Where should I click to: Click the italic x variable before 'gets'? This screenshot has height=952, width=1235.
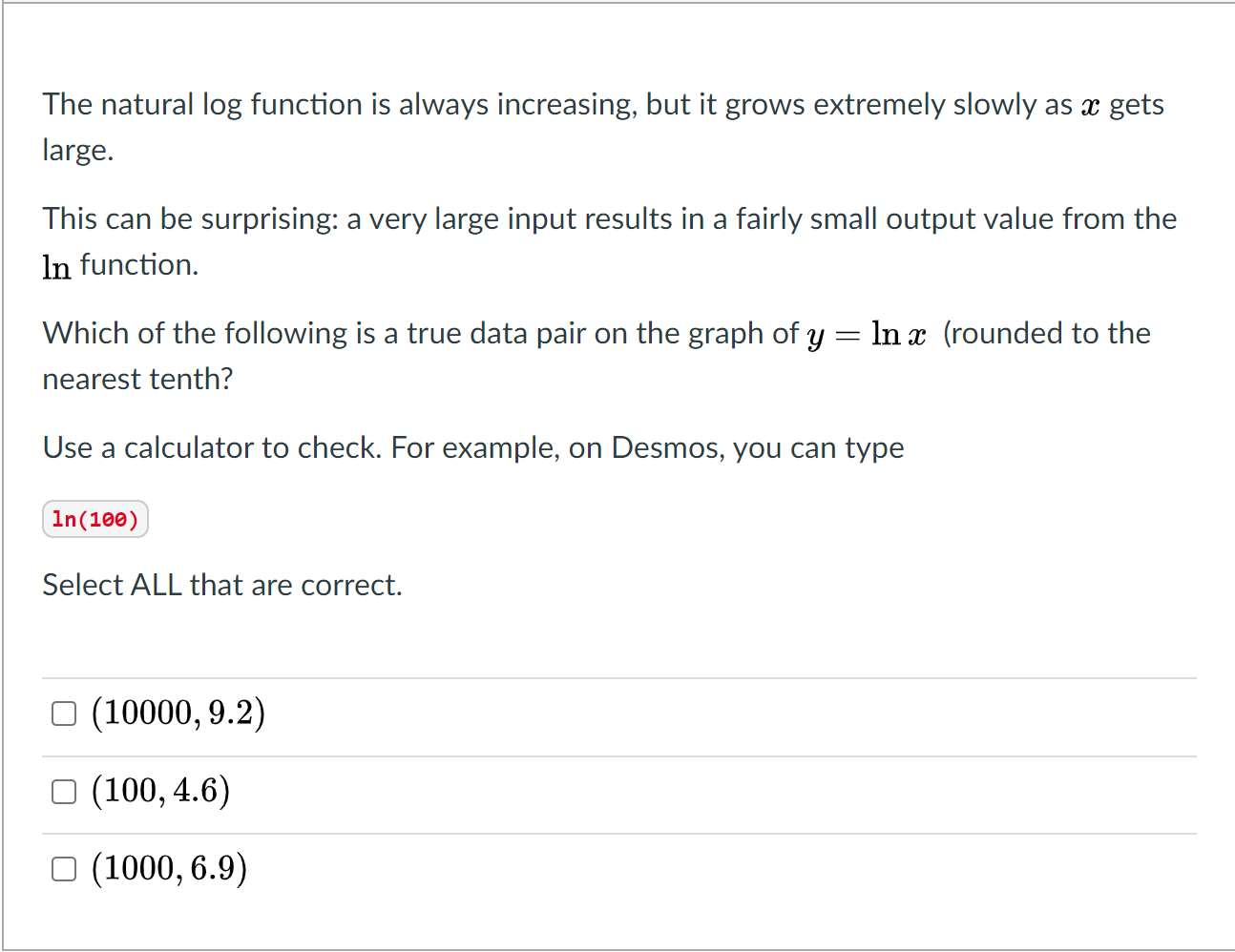click(1090, 106)
